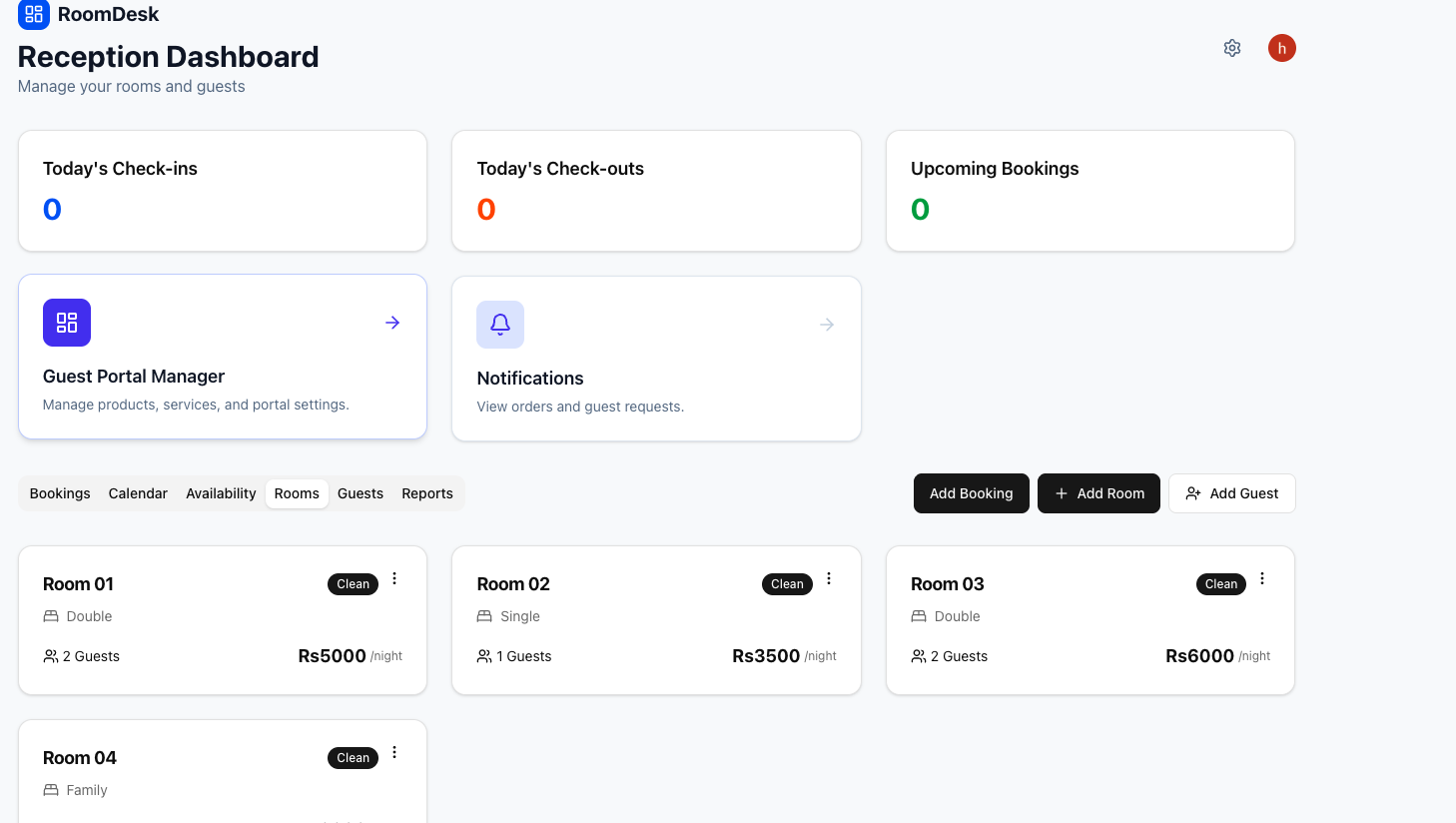This screenshot has width=1456, height=823.
Task: Click the guests icon in Room 02
Action: [484, 656]
